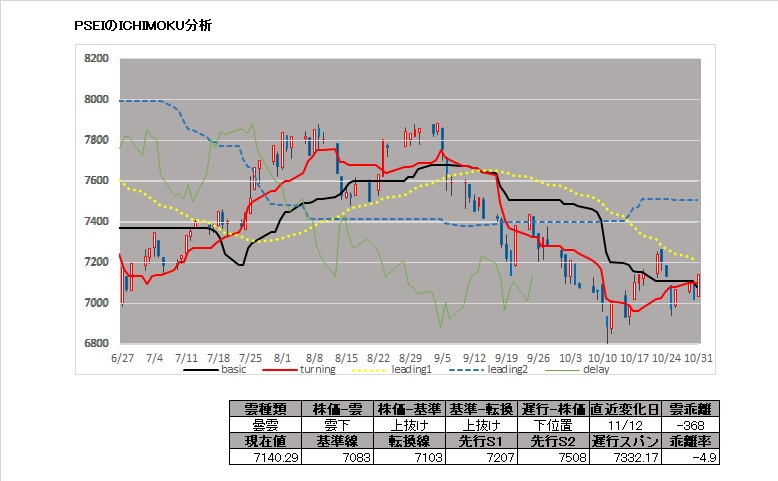Select the leading1 legend entry

pos(391,370)
